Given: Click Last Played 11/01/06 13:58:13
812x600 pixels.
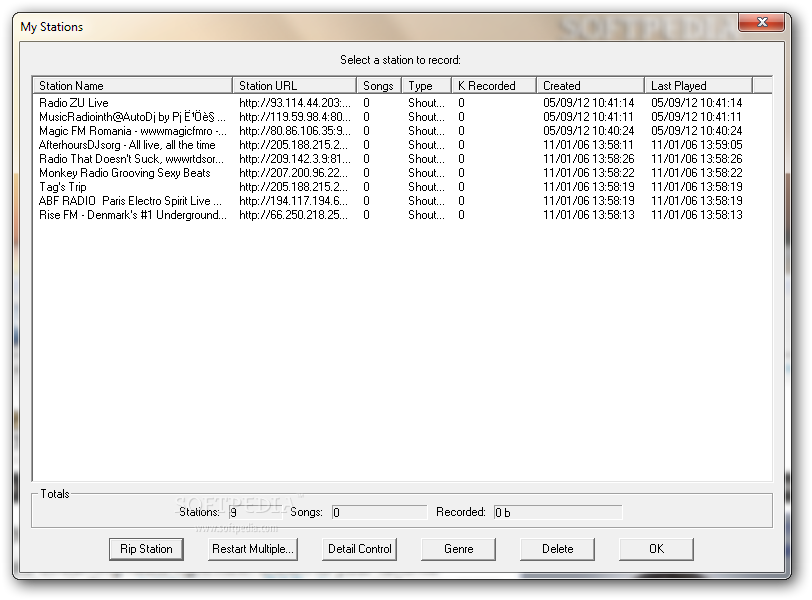Looking at the screenshot, I should tap(697, 215).
